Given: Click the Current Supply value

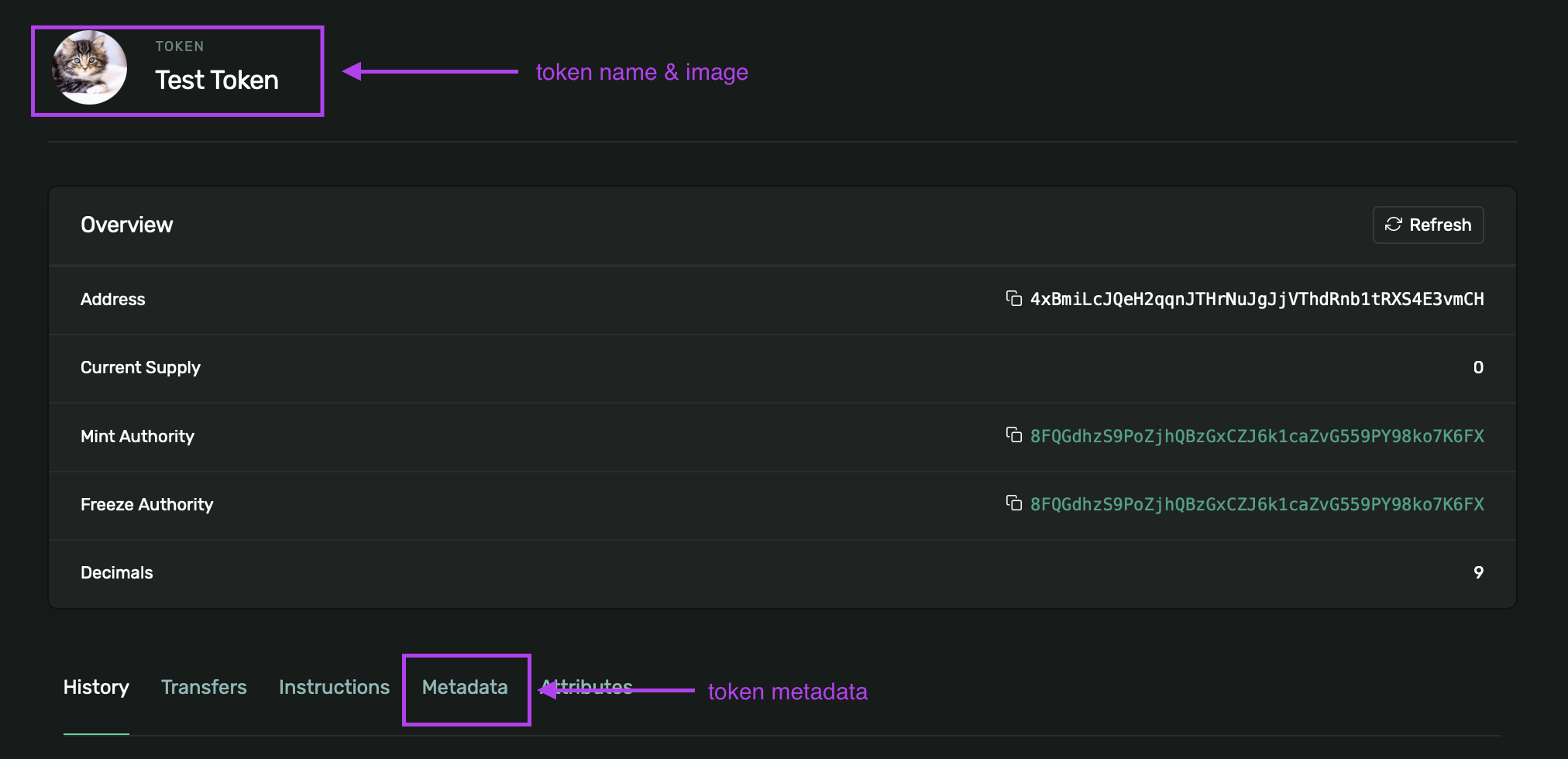Looking at the screenshot, I should [1478, 368].
